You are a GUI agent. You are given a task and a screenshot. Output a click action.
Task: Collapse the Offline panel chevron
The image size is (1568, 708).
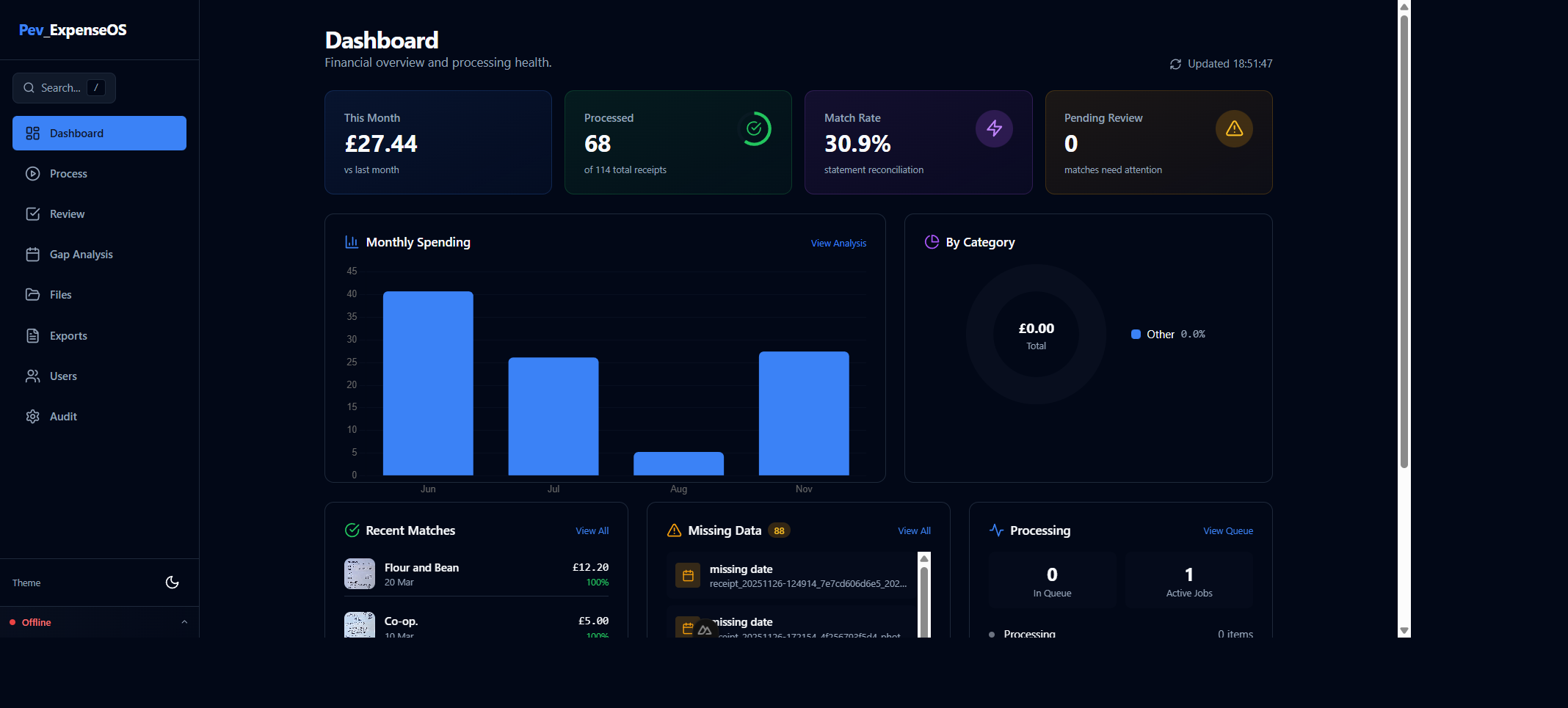pyautogui.click(x=184, y=621)
